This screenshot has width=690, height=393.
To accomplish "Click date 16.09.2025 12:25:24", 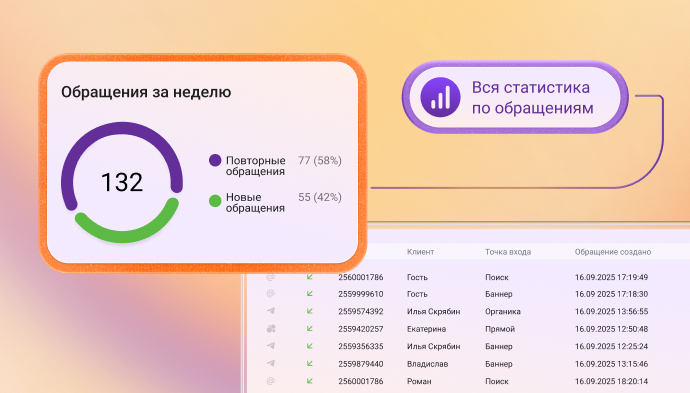I will point(611,346).
